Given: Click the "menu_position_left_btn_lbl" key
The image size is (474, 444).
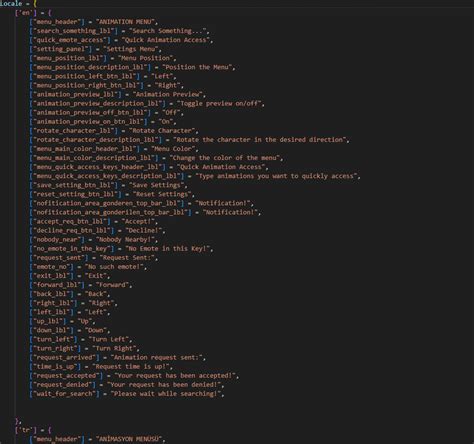Looking at the screenshot, I should (x=86, y=76).
